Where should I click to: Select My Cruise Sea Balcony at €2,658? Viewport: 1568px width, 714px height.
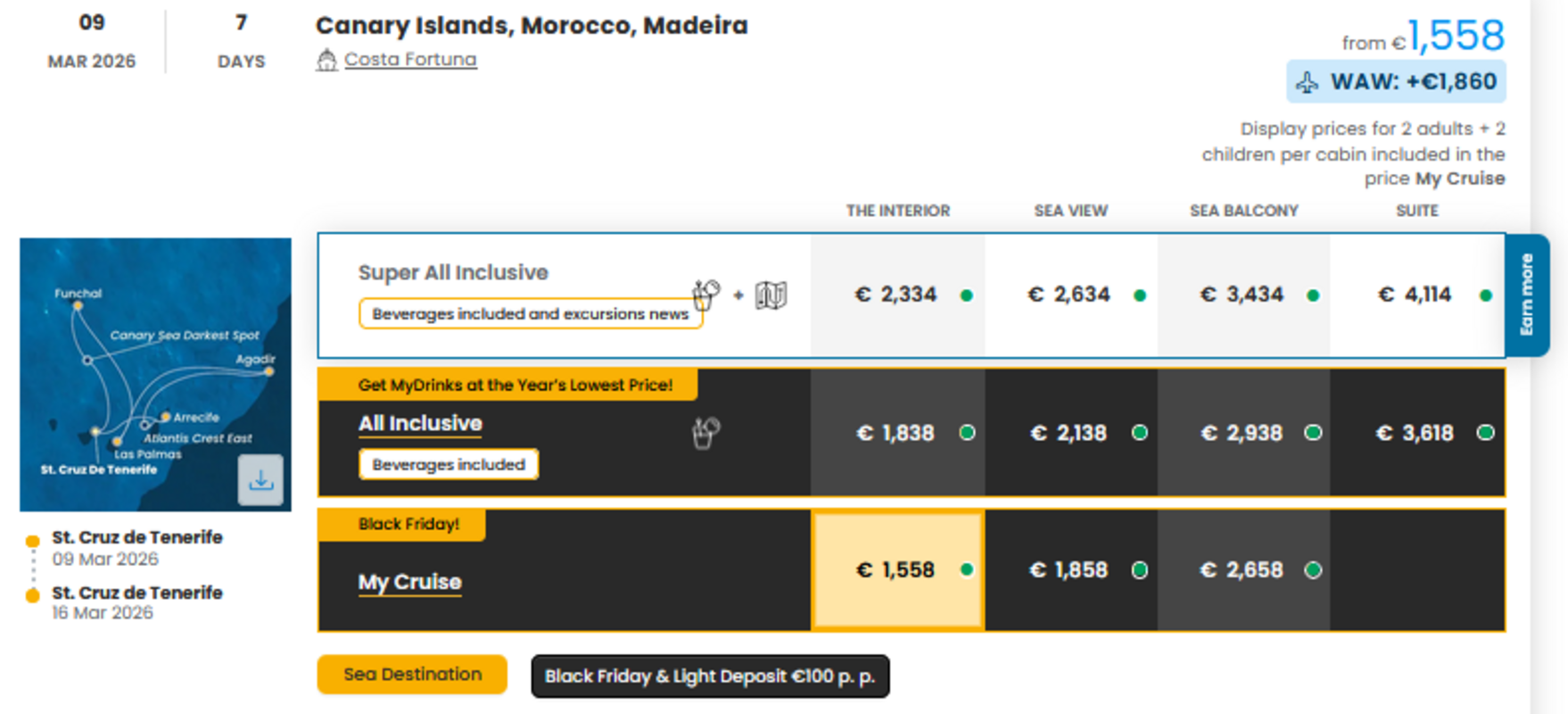point(1243,570)
